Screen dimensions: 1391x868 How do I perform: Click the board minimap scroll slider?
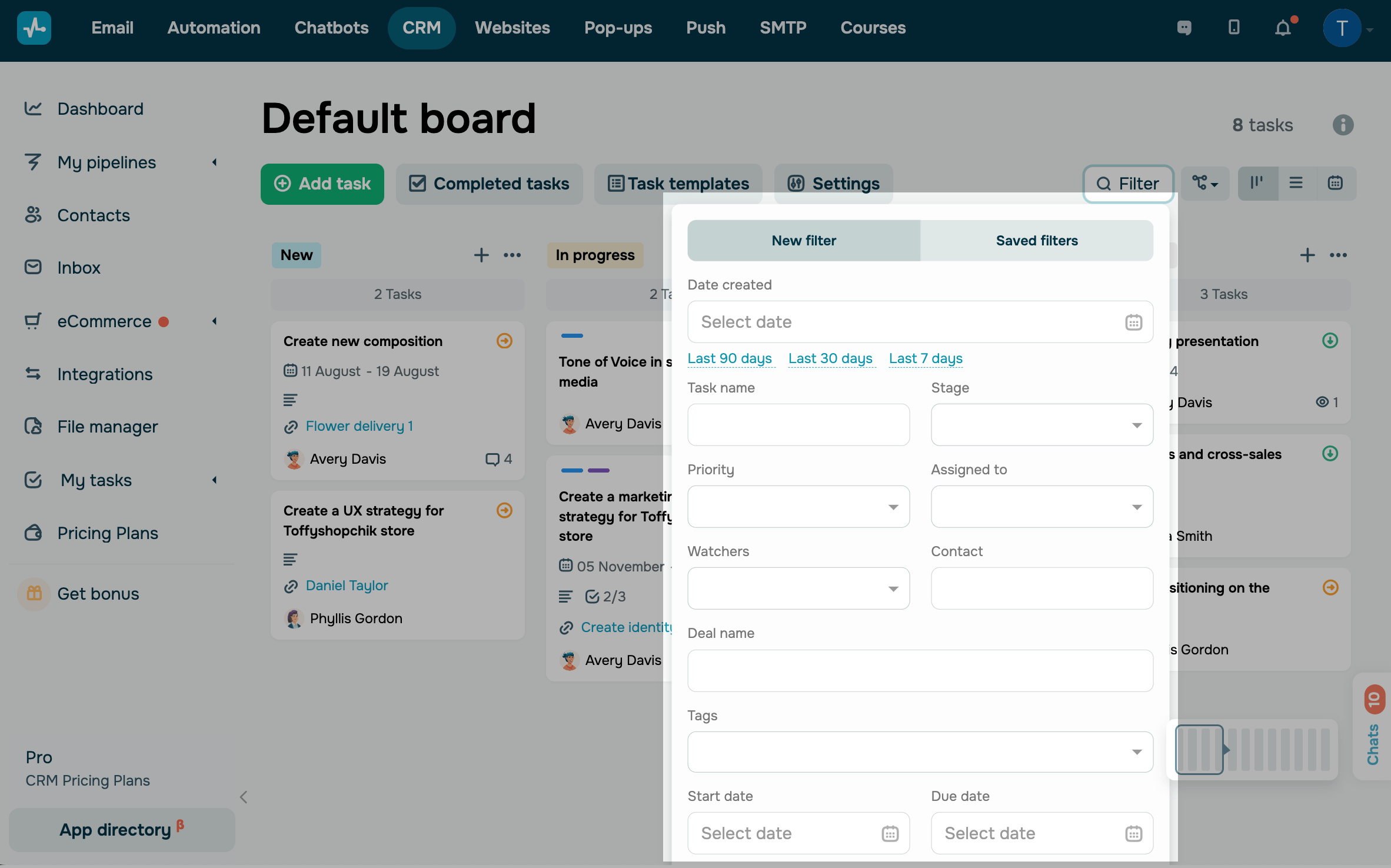(x=1199, y=750)
